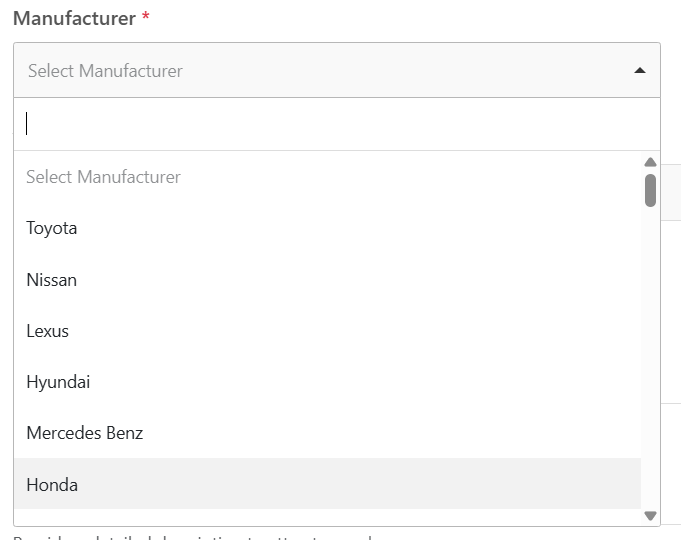Click the blinking text cursor in the search box
The width and height of the screenshot is (681, 540).
(x=27, y=124)
